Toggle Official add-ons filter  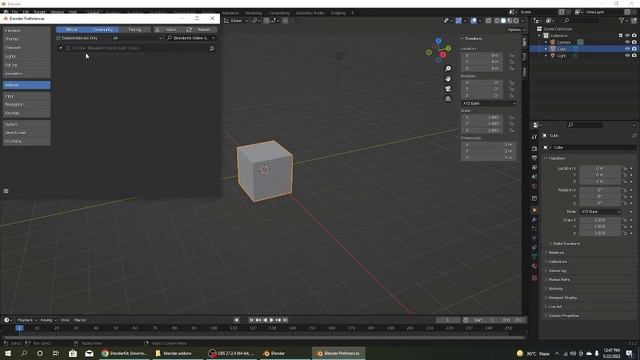(x=72, y=29)
